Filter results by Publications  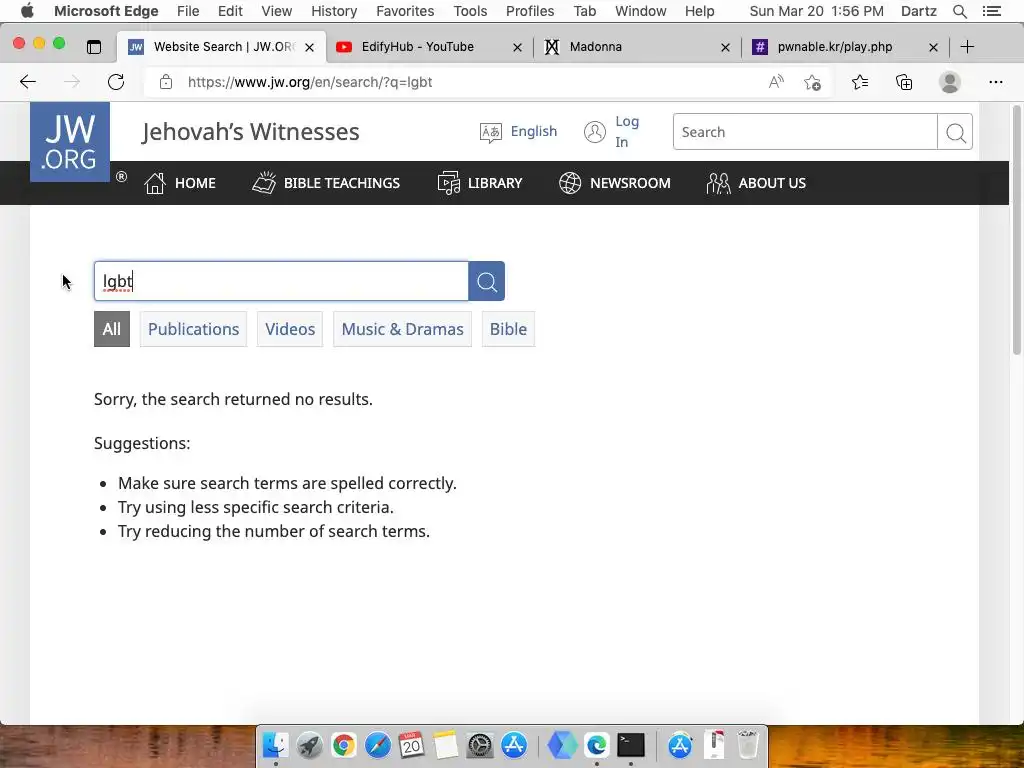point(193,329)
